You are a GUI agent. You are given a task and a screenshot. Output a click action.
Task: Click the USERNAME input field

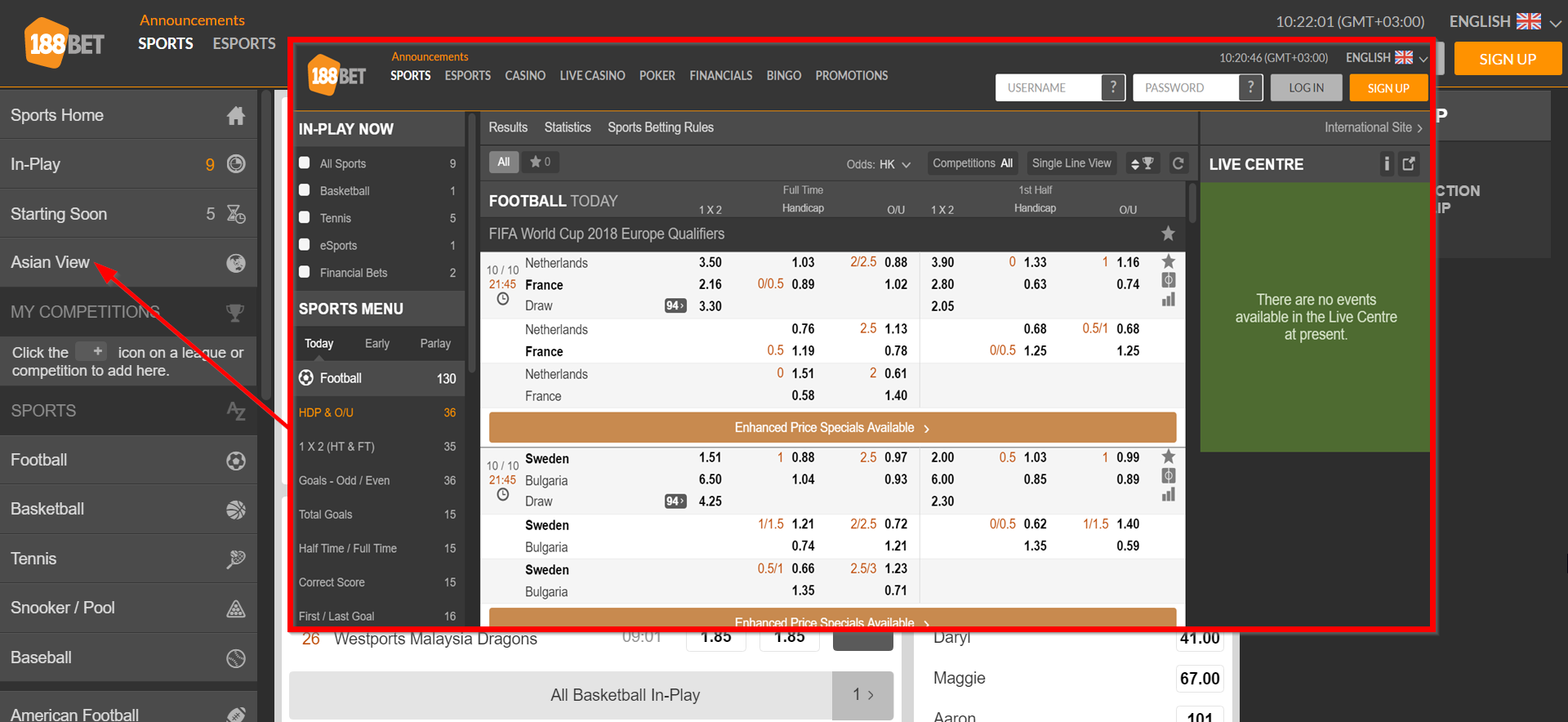(1049, 87)
